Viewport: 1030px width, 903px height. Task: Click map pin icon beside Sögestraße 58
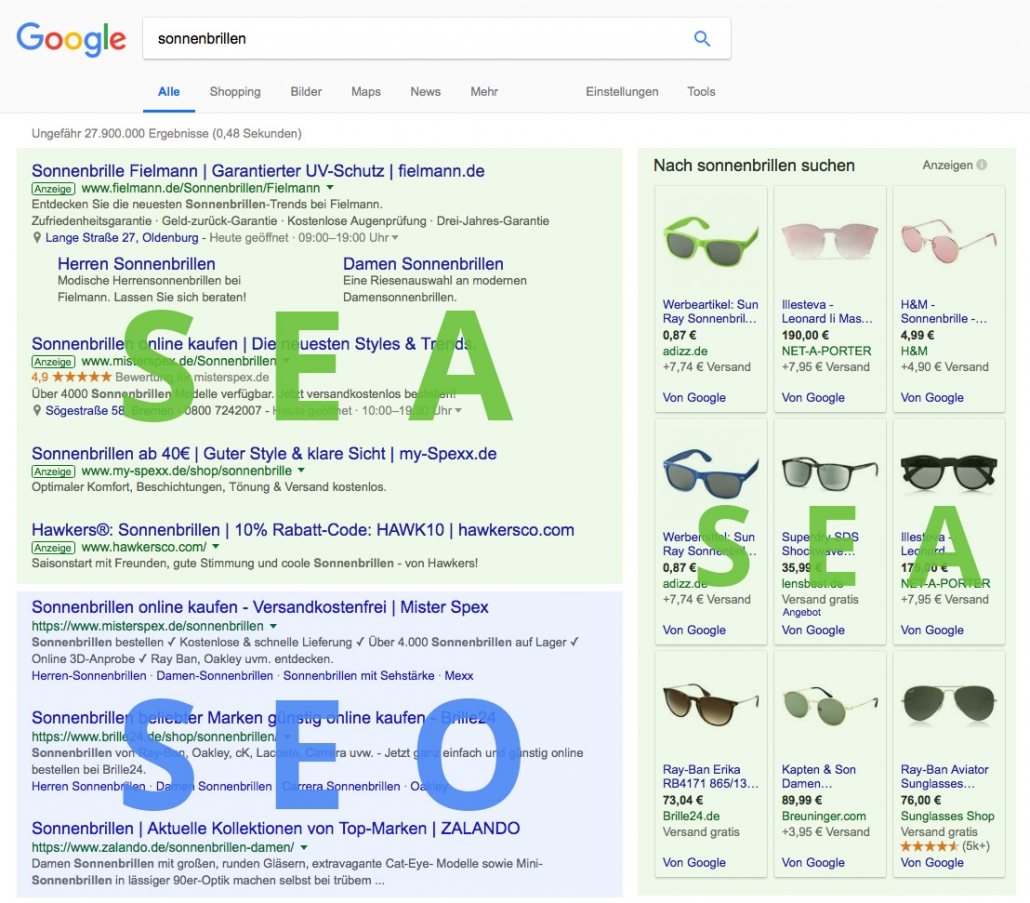pyautogui.click(x=37, y=410)
